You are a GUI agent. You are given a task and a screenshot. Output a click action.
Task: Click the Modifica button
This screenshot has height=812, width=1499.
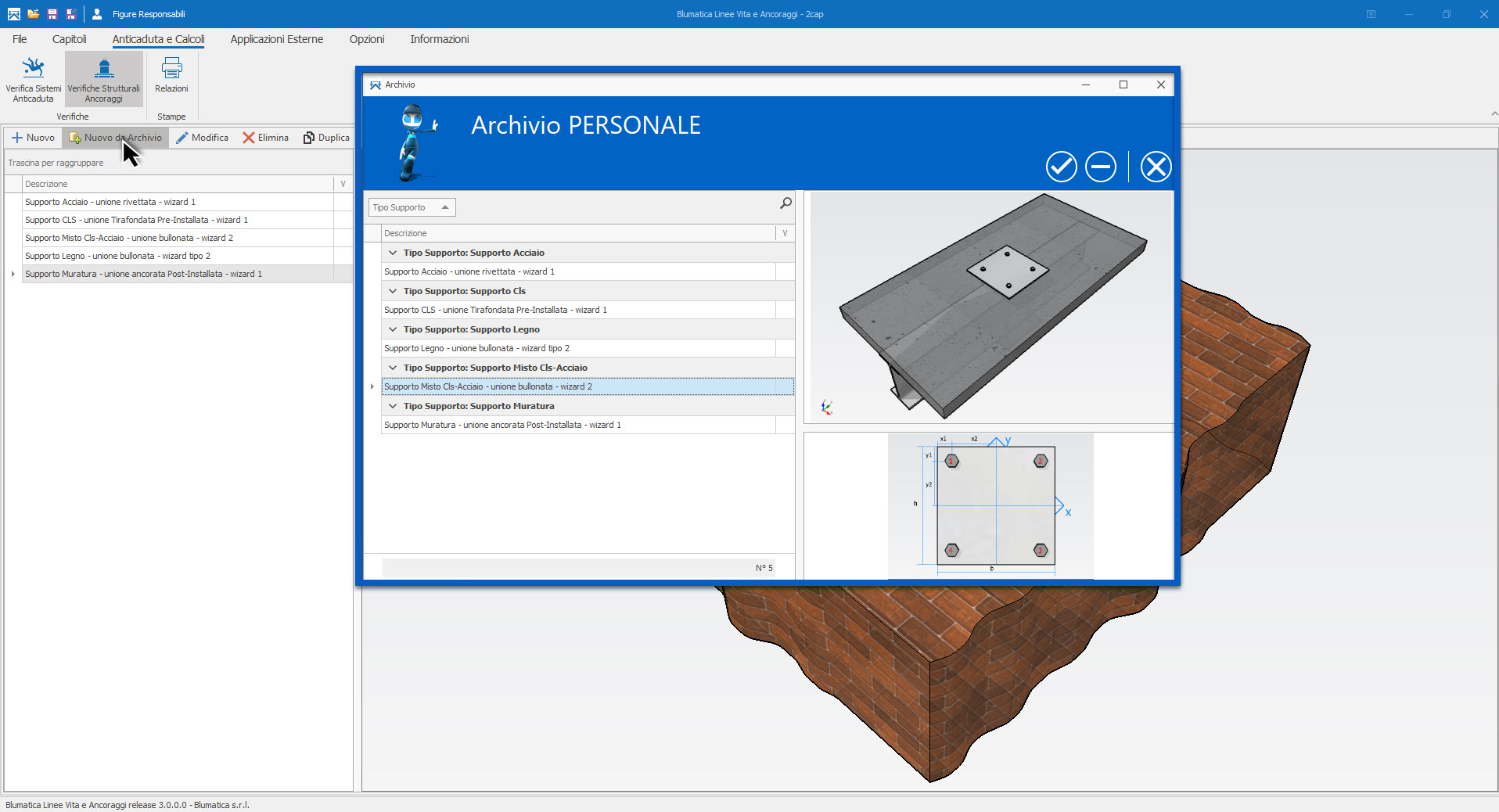202,138
